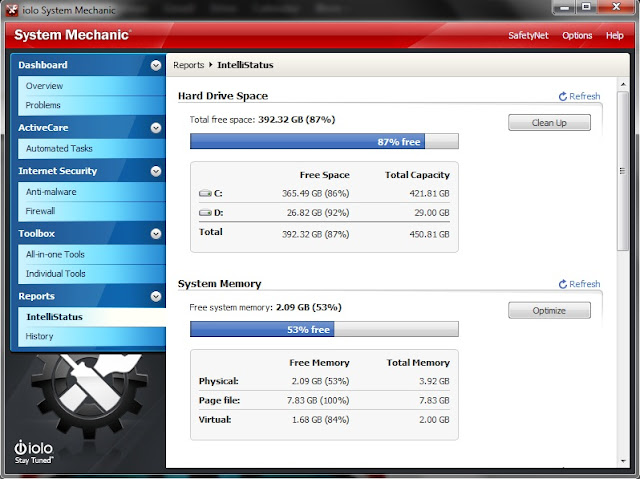The width and height of the screenshot is (640, 479).
Task: Click the Reports breadcrumb link
Action: (x=188, y=65)
